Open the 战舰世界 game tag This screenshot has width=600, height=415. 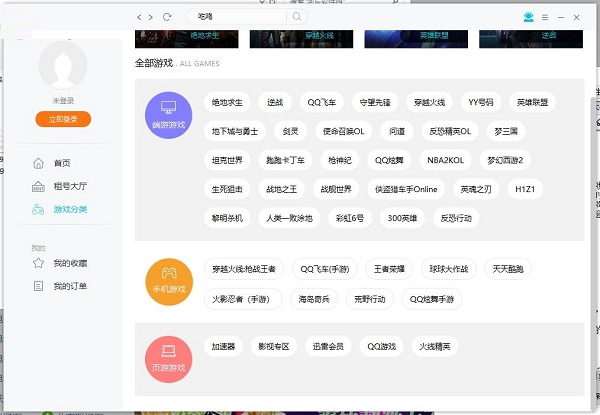pos(336,189)
